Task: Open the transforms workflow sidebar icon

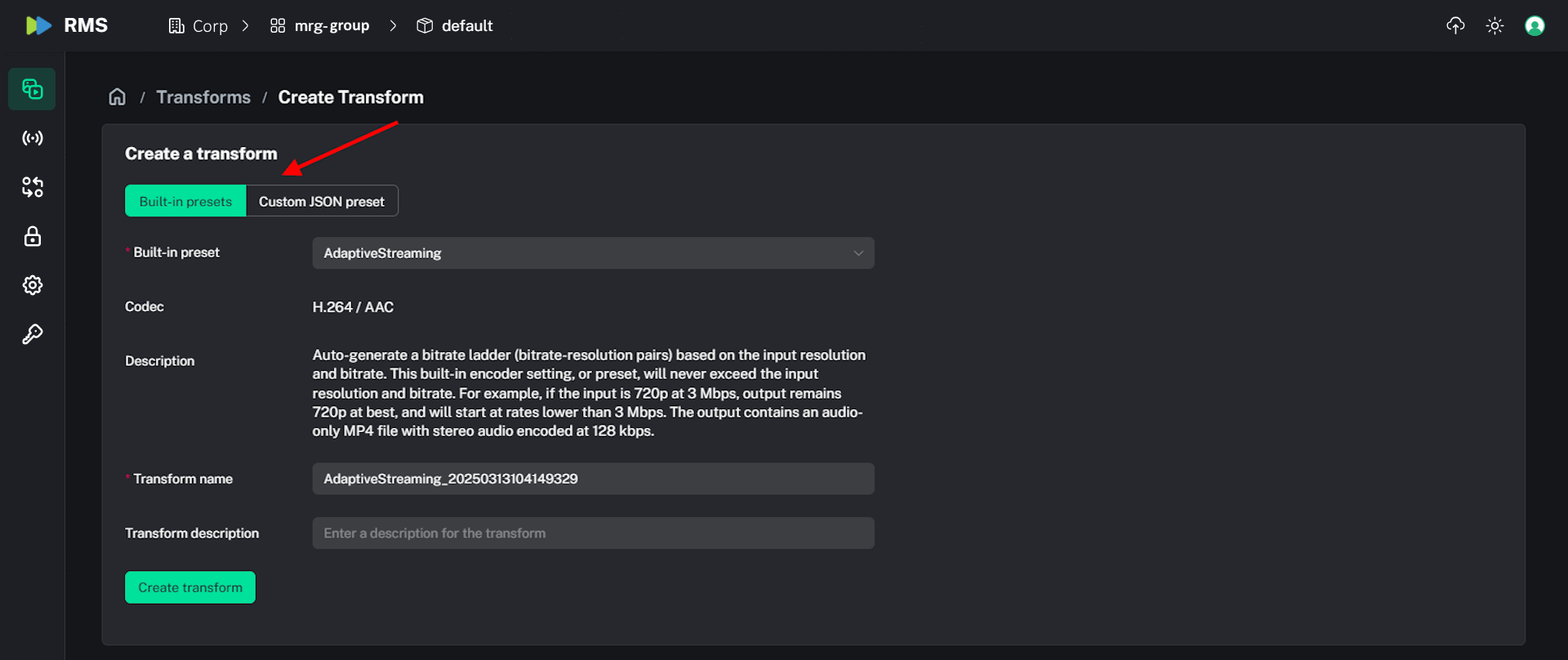Action: click(x=32, y=187)
